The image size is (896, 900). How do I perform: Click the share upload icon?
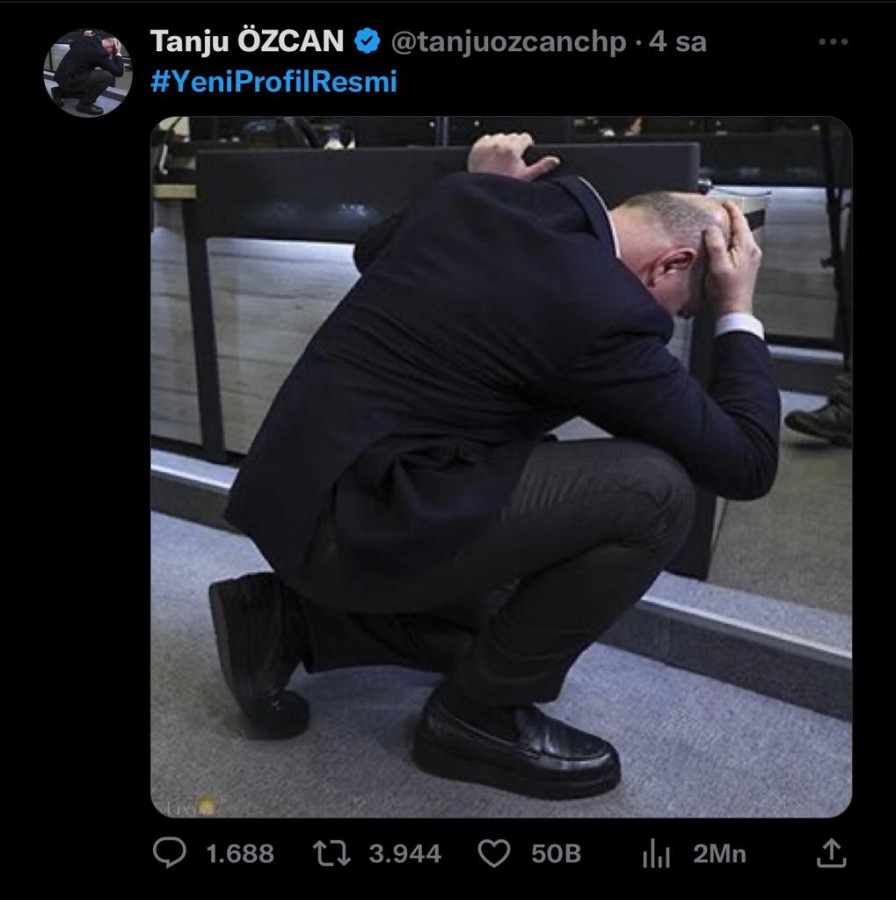[x=831, y=853]
